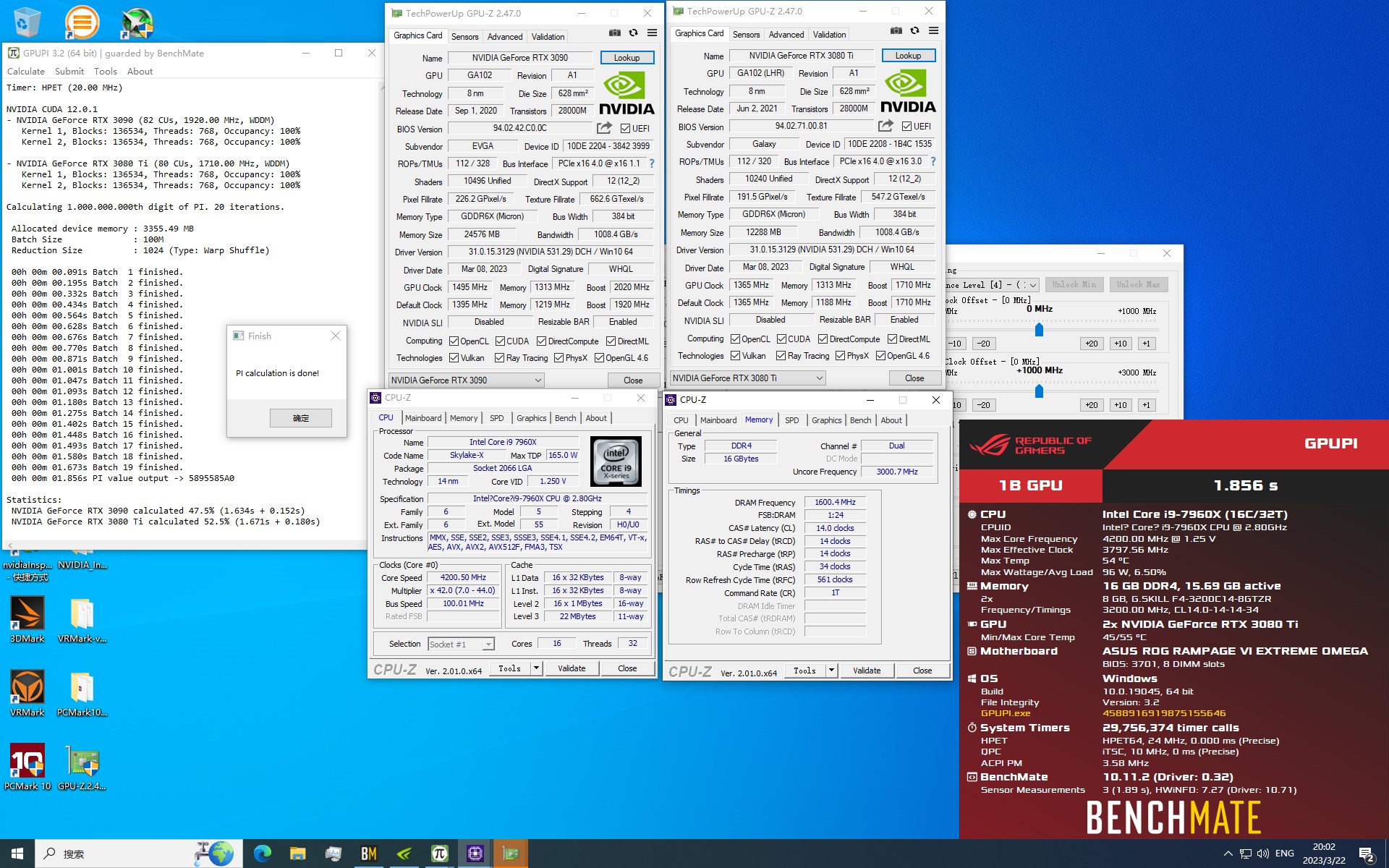This screenshot has width=1389, height=868.
Task: Click the bus interface question mark in RTX 3080 Ti GPU-Z
Action: coord(933,161)
